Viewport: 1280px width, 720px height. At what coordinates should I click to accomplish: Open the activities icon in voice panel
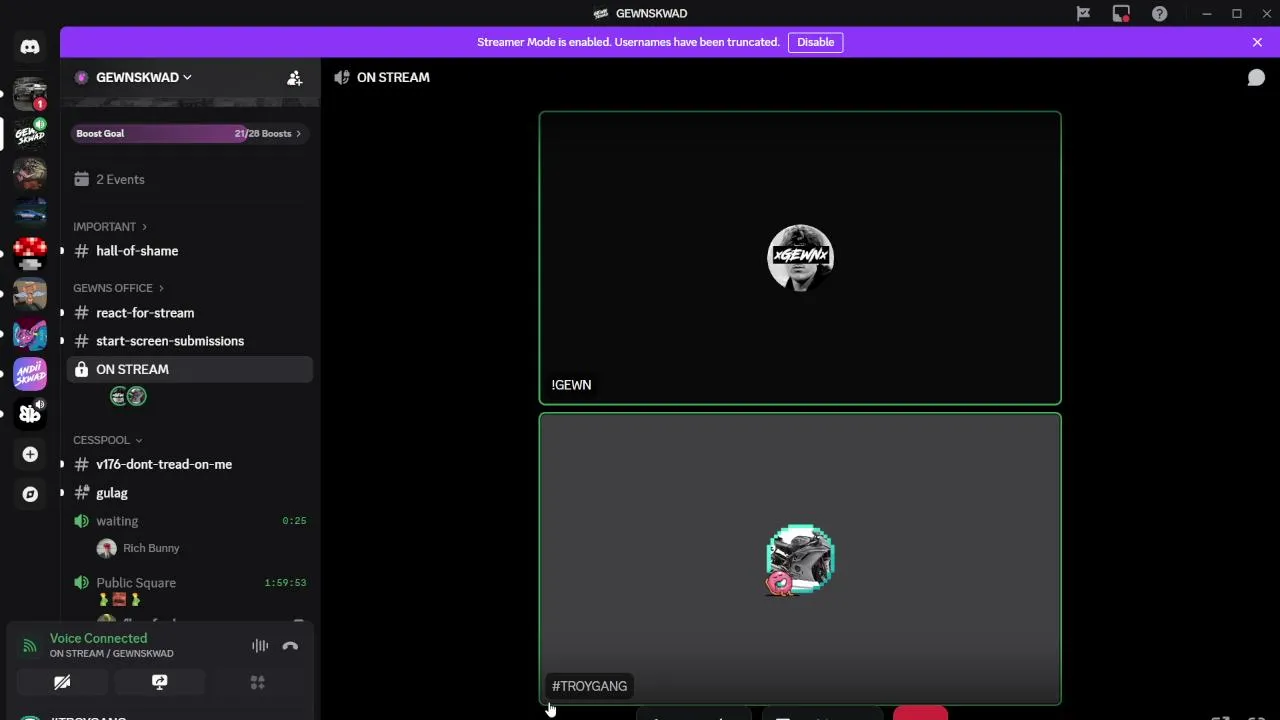click(x=257, y=682)
